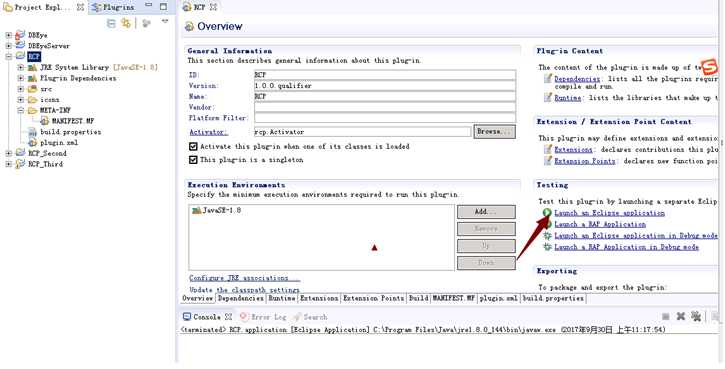Click the green run icon for Eclipse application
The width and height of the screenshot is (725, 369).
[547, 213]
